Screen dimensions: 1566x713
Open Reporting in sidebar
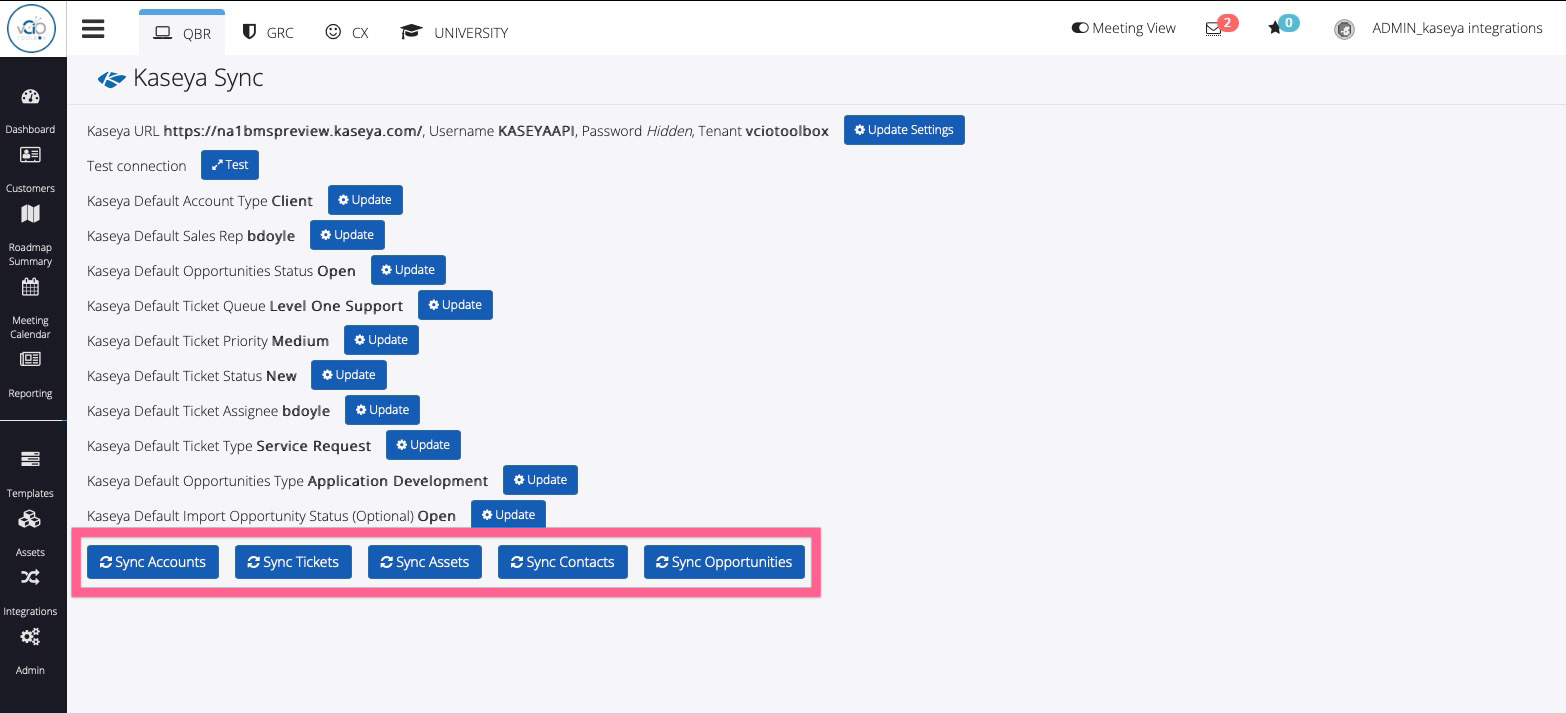click(x=30, y=375)
